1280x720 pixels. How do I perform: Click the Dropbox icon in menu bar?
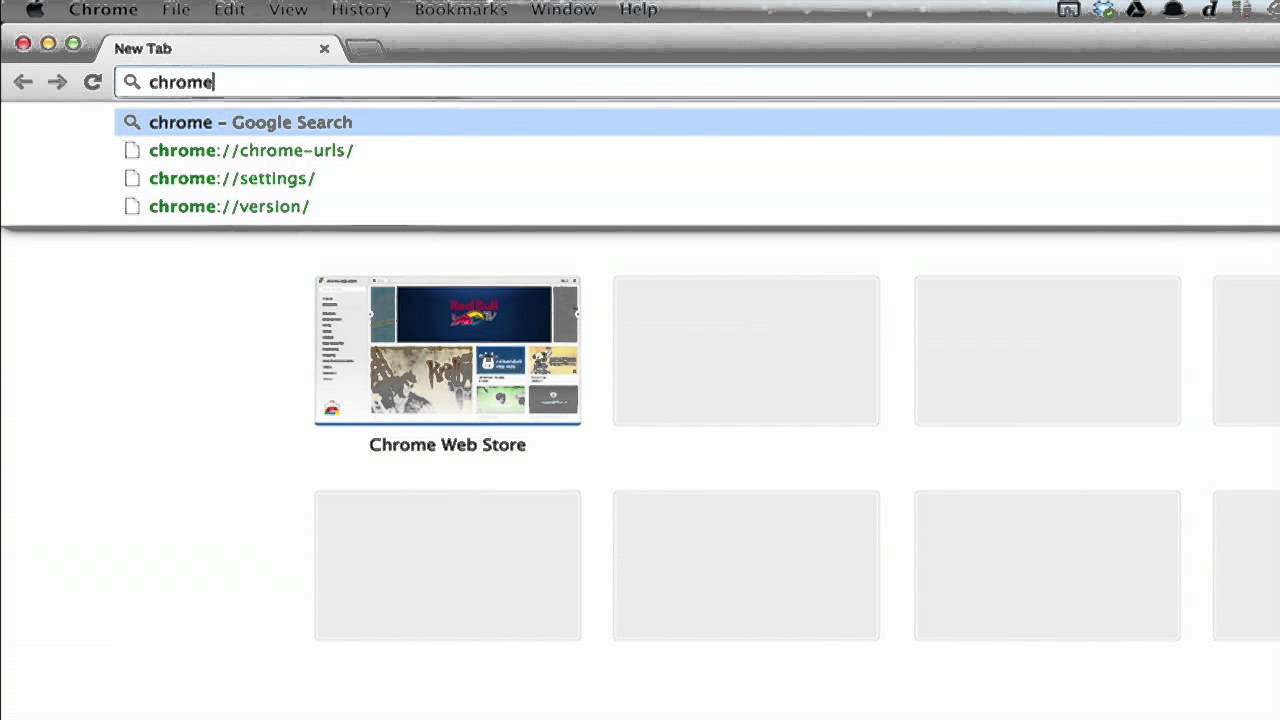click(x=1104, y=9)
